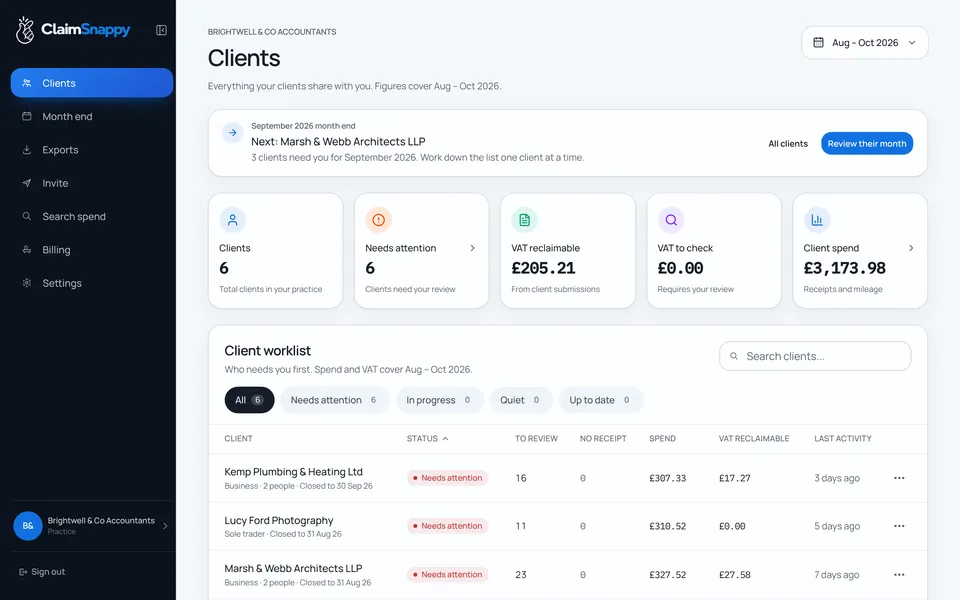The height and width of the screenshot is (600, 960).
Task: Click the All clients link in the banner
Action: click(x=788, y=144)
